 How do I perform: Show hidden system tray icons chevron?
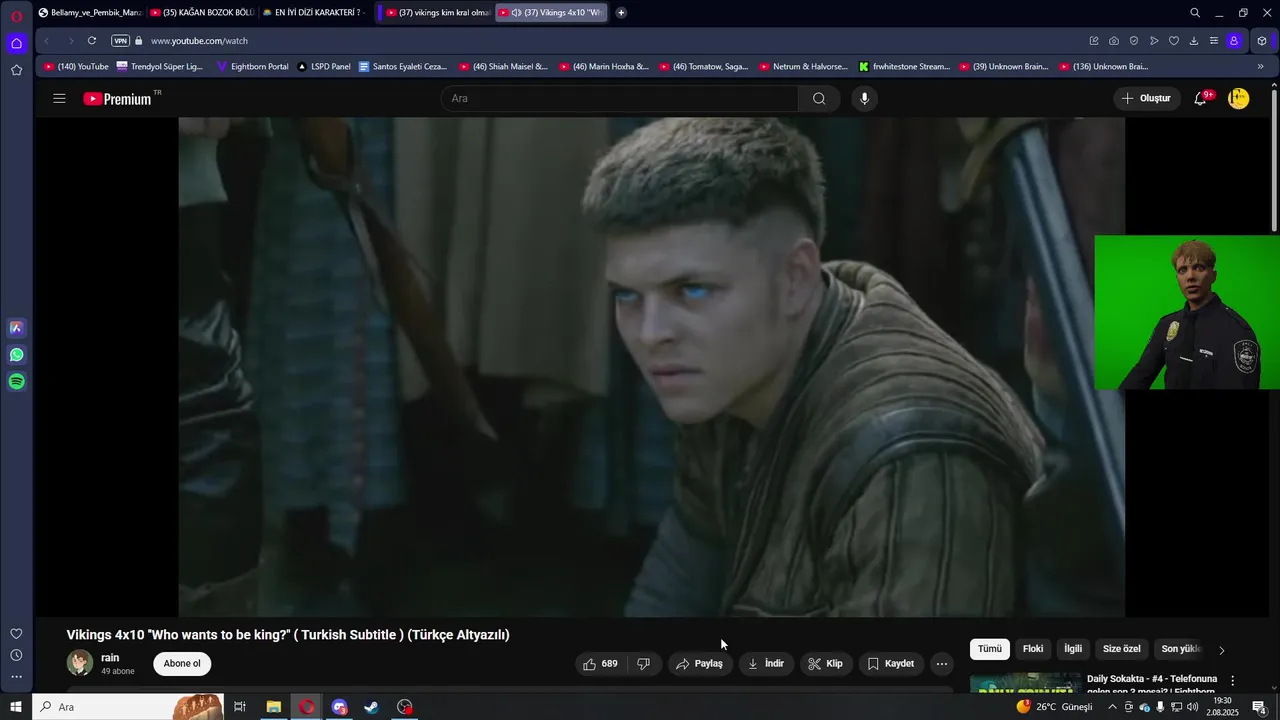point(1112,707)
